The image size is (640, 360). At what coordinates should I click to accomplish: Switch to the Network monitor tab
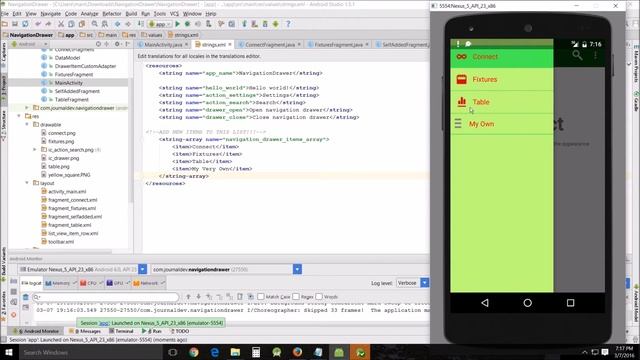(148, 283)
